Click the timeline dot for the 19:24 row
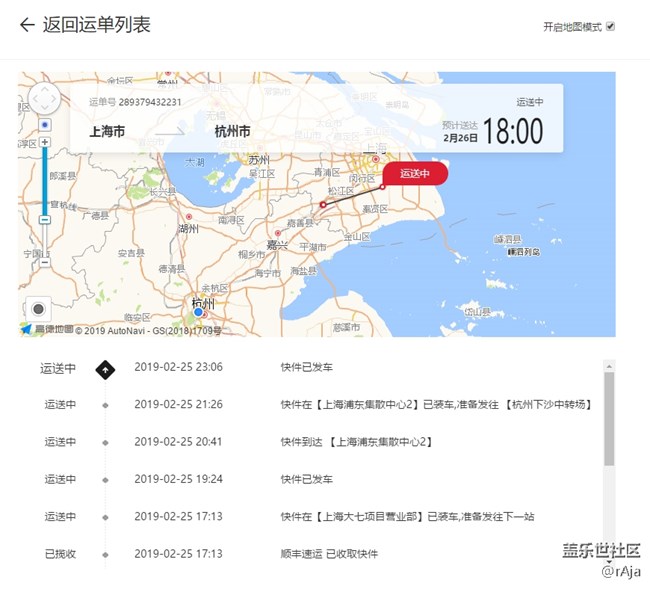 (105, 480)
